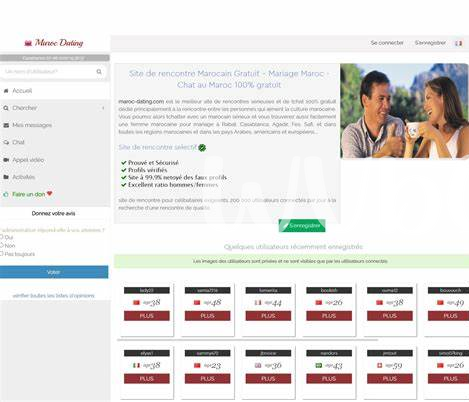Open Actualités folder icon
Screen dimensions: 469x402
[6, 177]
